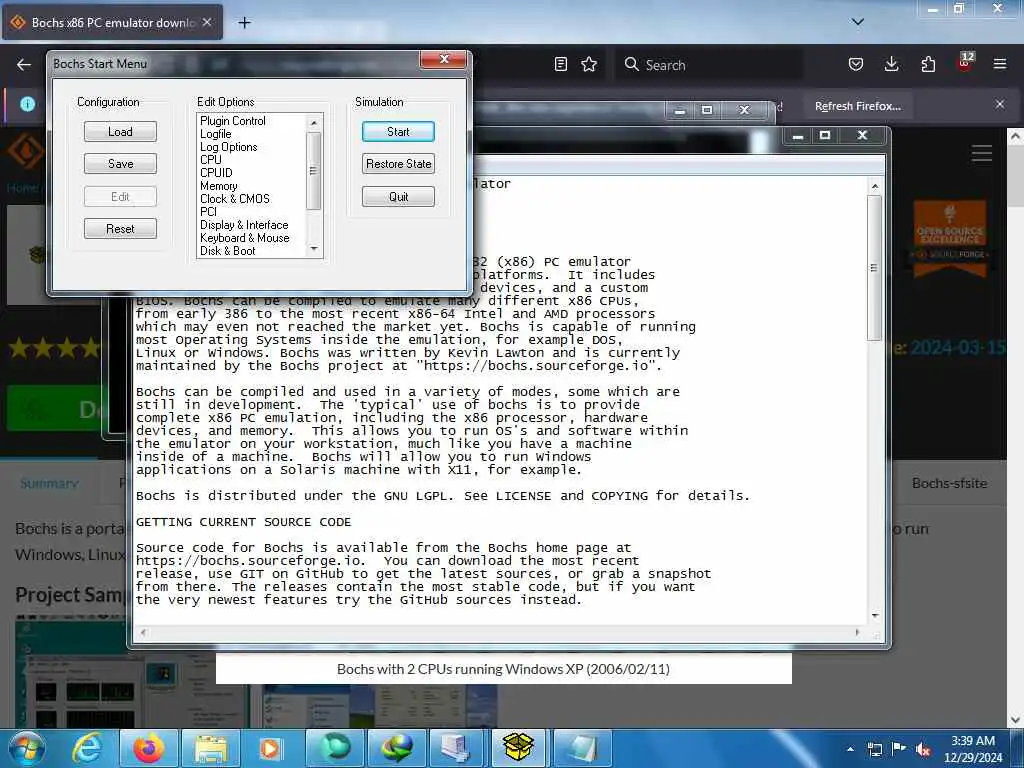This screenshot has width=1024, height=768.
Task: Select Keyboard & Mouse option
Action: [x=244, y=238]
